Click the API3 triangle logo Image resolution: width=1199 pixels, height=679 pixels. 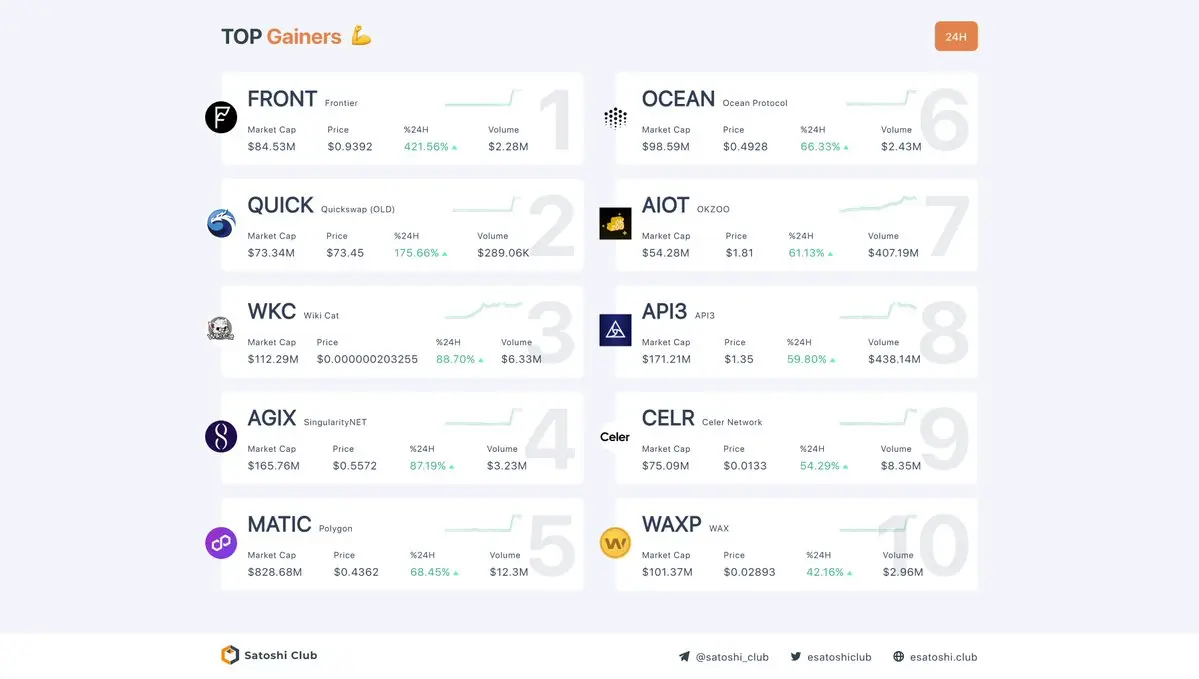tap(616, 330)
